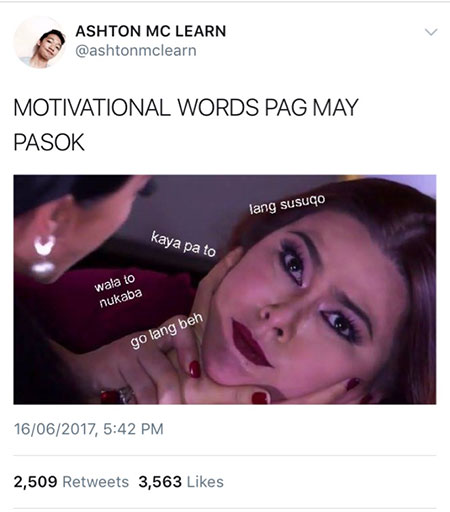Tap the word PASOK in tweet
Image resolution: width=450 pixels, height=512 pixels.
(49, 143)
